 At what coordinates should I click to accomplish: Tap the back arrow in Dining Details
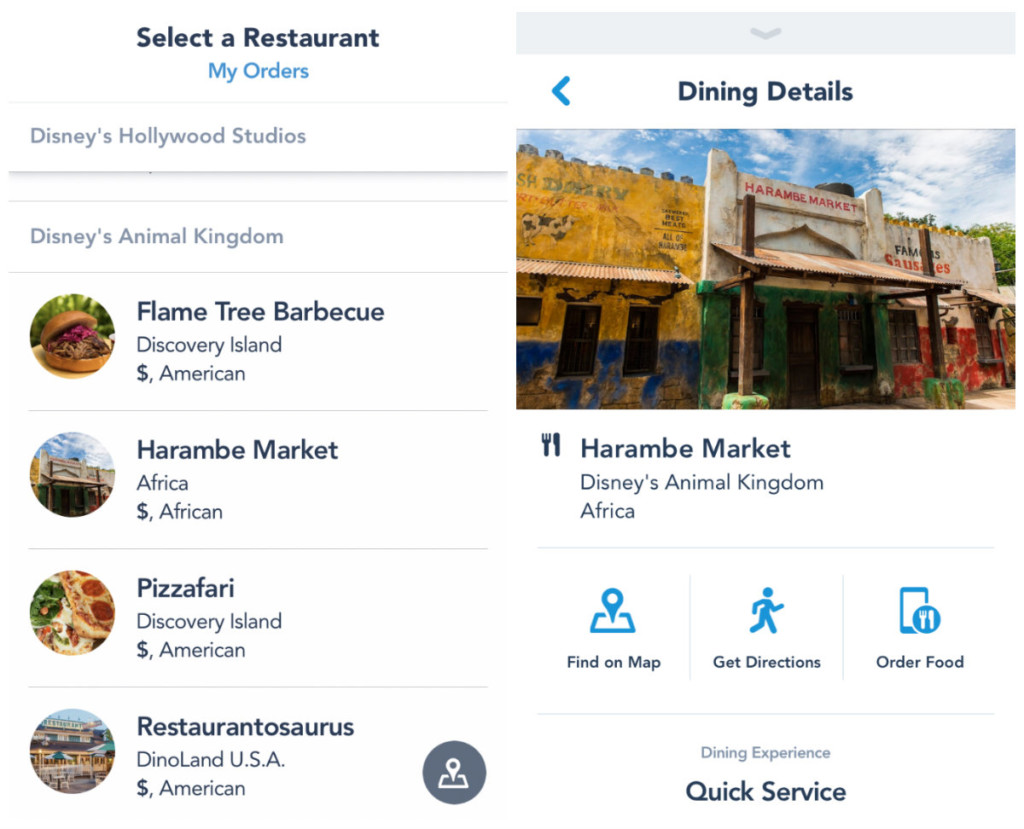[x=561, y=91]
